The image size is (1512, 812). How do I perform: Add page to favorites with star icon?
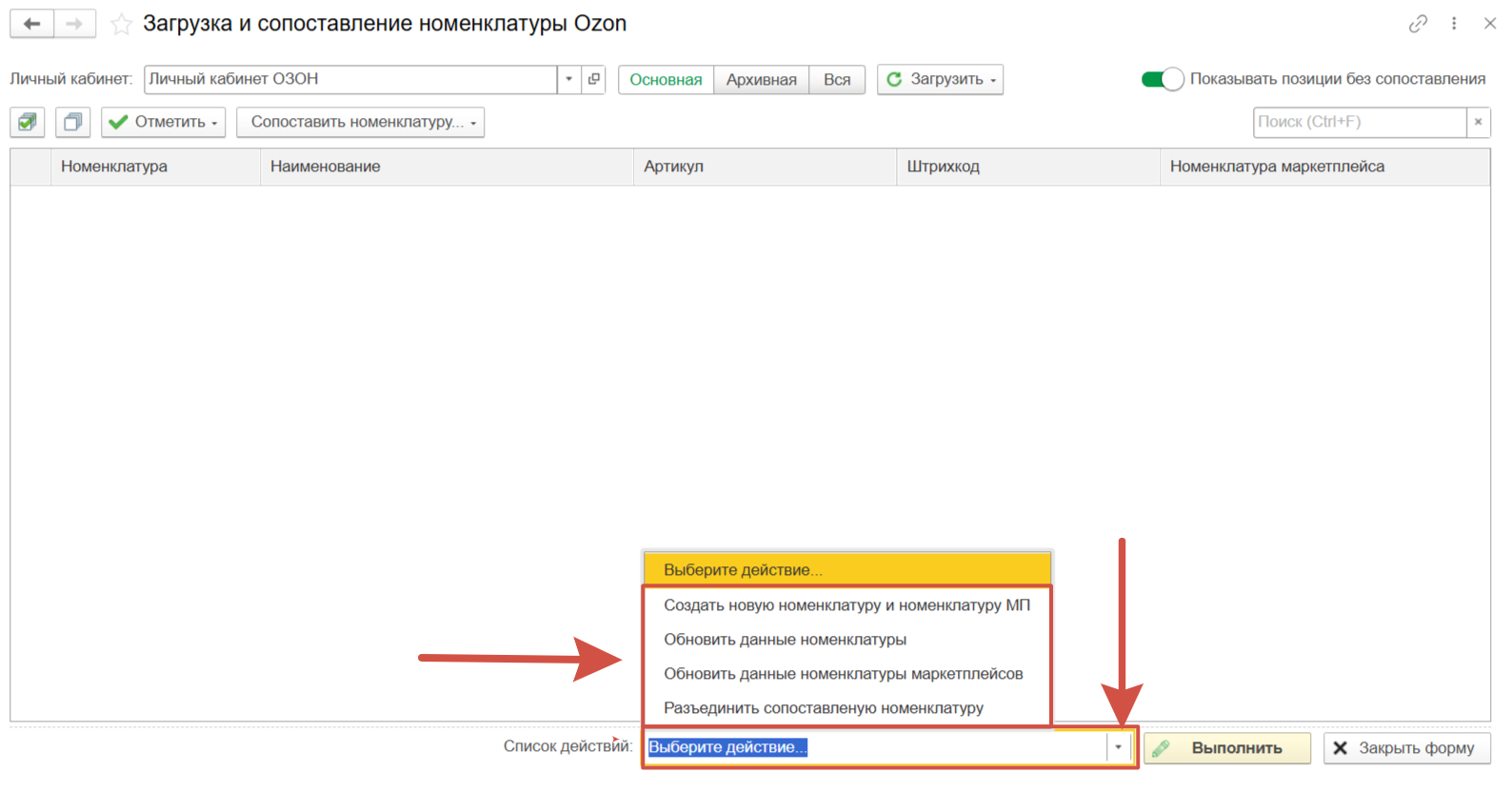pos(121,25)
